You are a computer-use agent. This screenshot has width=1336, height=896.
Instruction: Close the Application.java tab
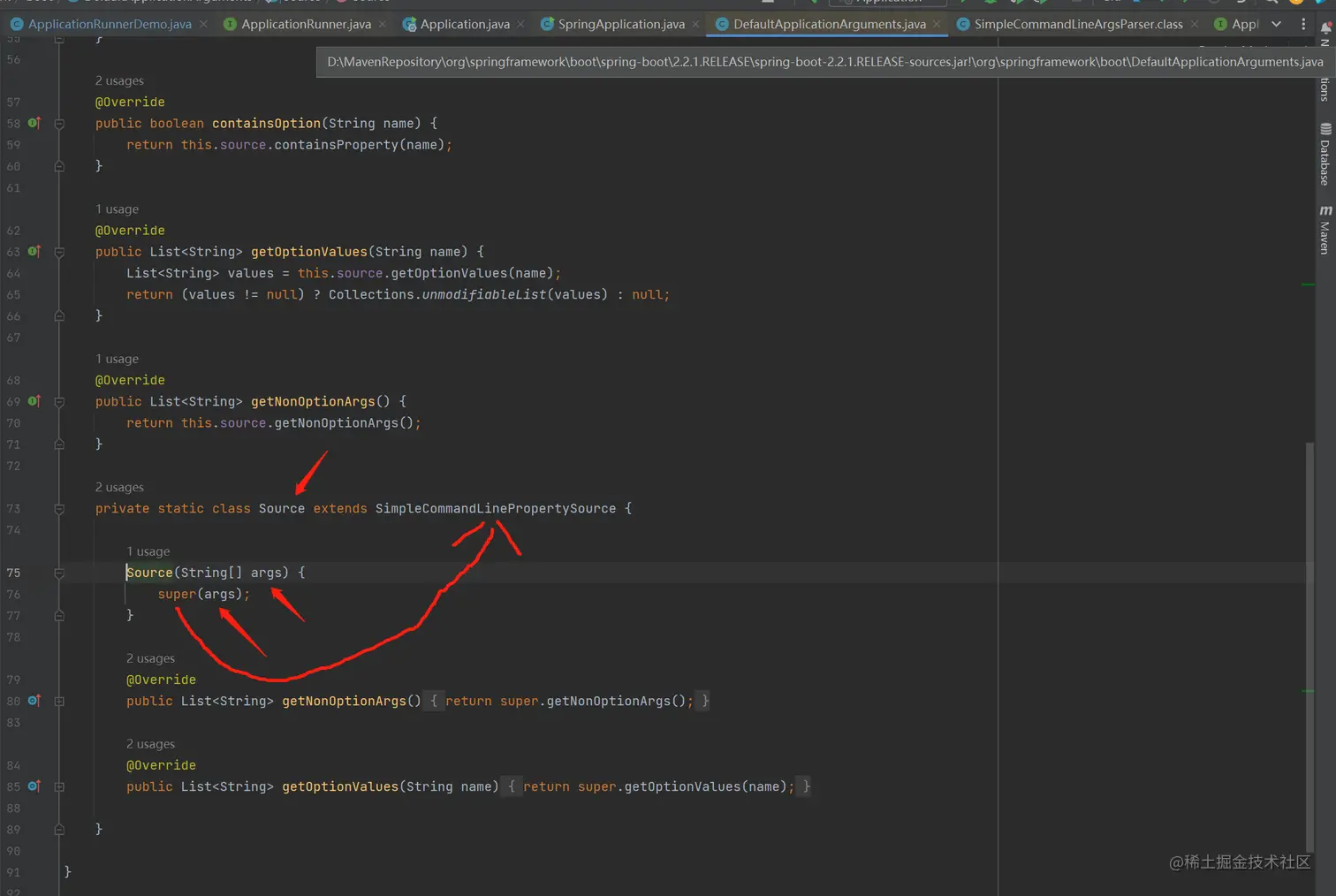coord(521,24)
